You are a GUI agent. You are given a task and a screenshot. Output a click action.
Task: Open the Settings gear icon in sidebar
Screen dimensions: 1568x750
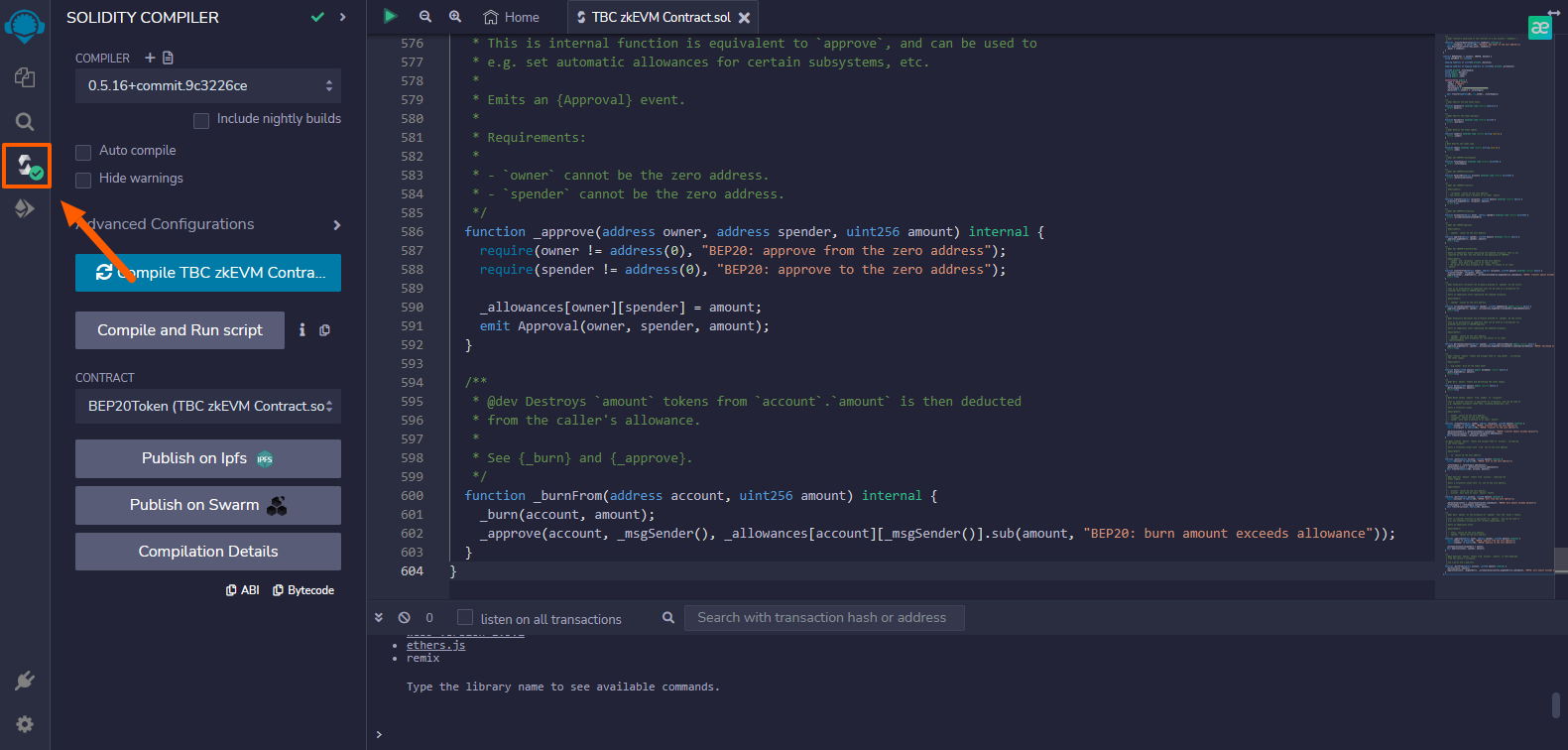(25, 724)
